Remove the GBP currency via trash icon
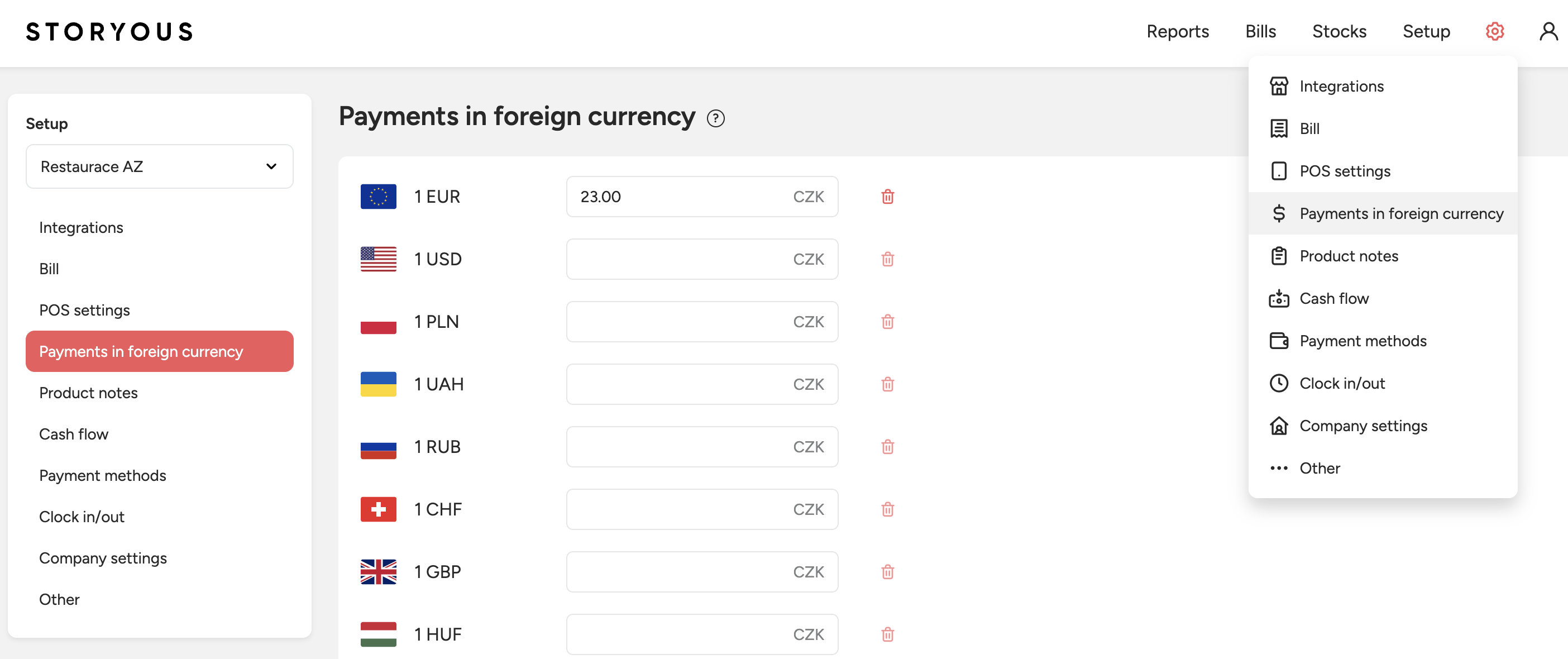1568x659 pixels. point(887,572)
